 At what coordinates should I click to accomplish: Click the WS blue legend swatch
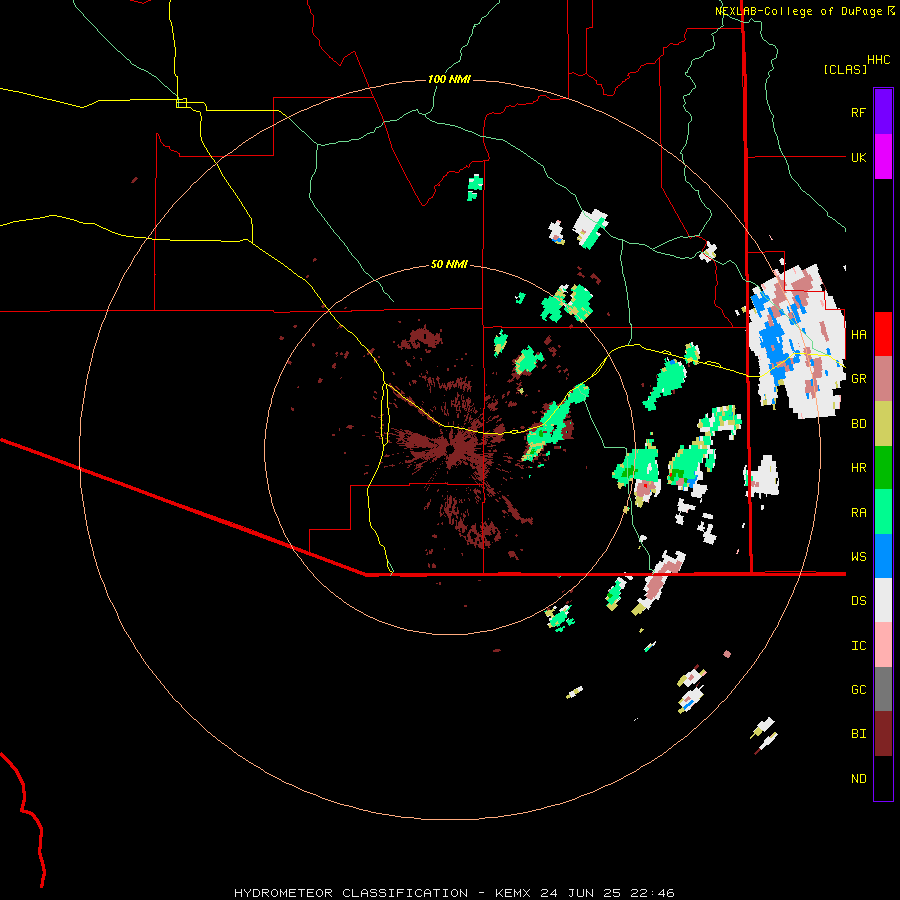coord(883,556)
